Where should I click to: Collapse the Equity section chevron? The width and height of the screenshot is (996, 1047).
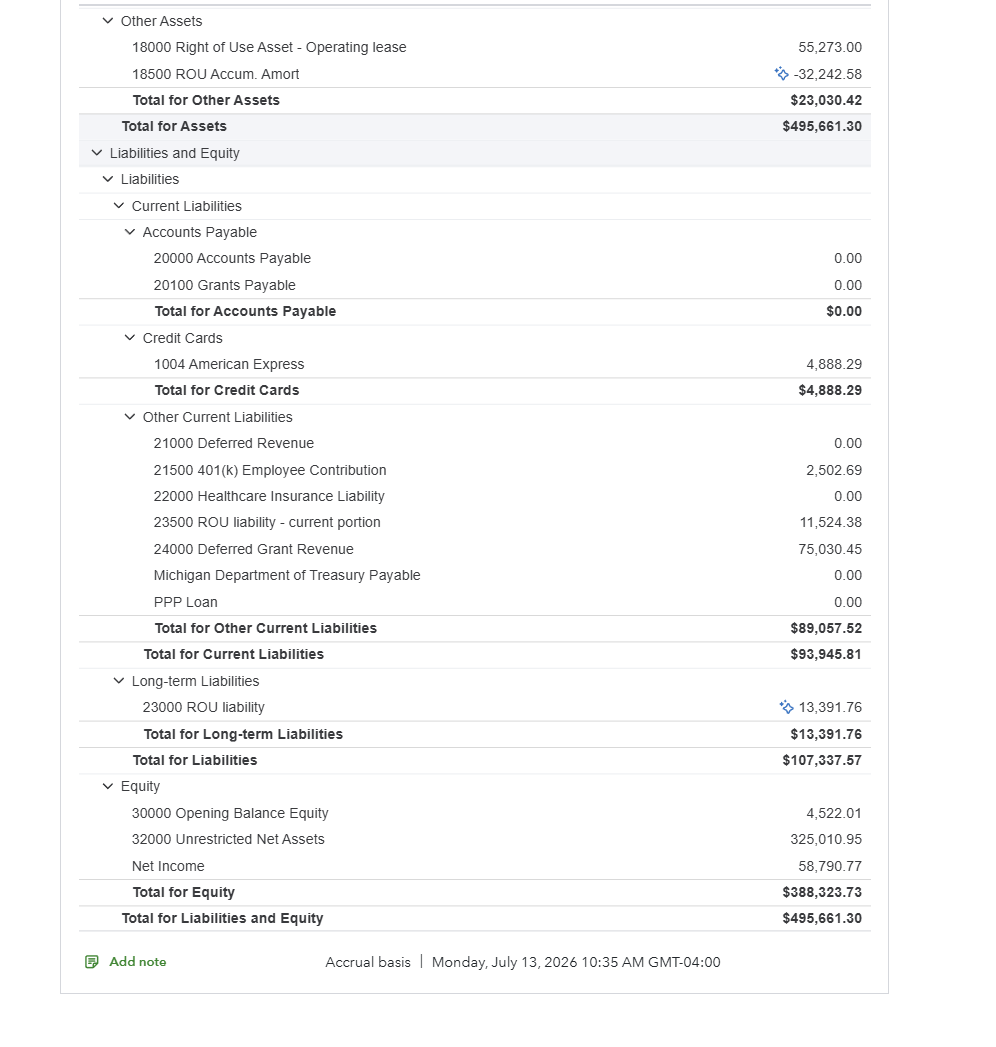(x=107, y=786)
